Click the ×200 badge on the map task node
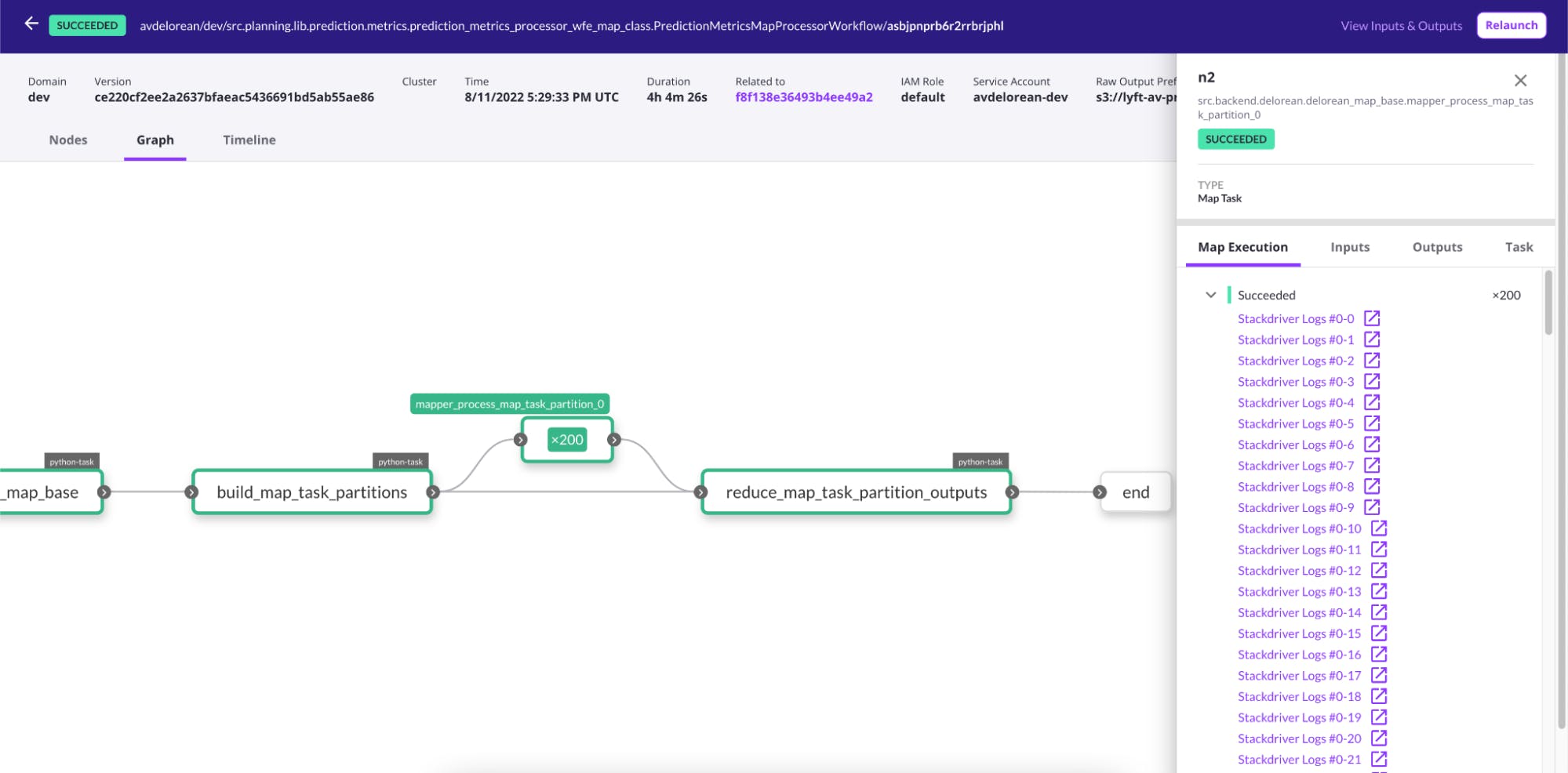Image resolution: width=1568 pixels, height=773 pixels. (566, 440)
